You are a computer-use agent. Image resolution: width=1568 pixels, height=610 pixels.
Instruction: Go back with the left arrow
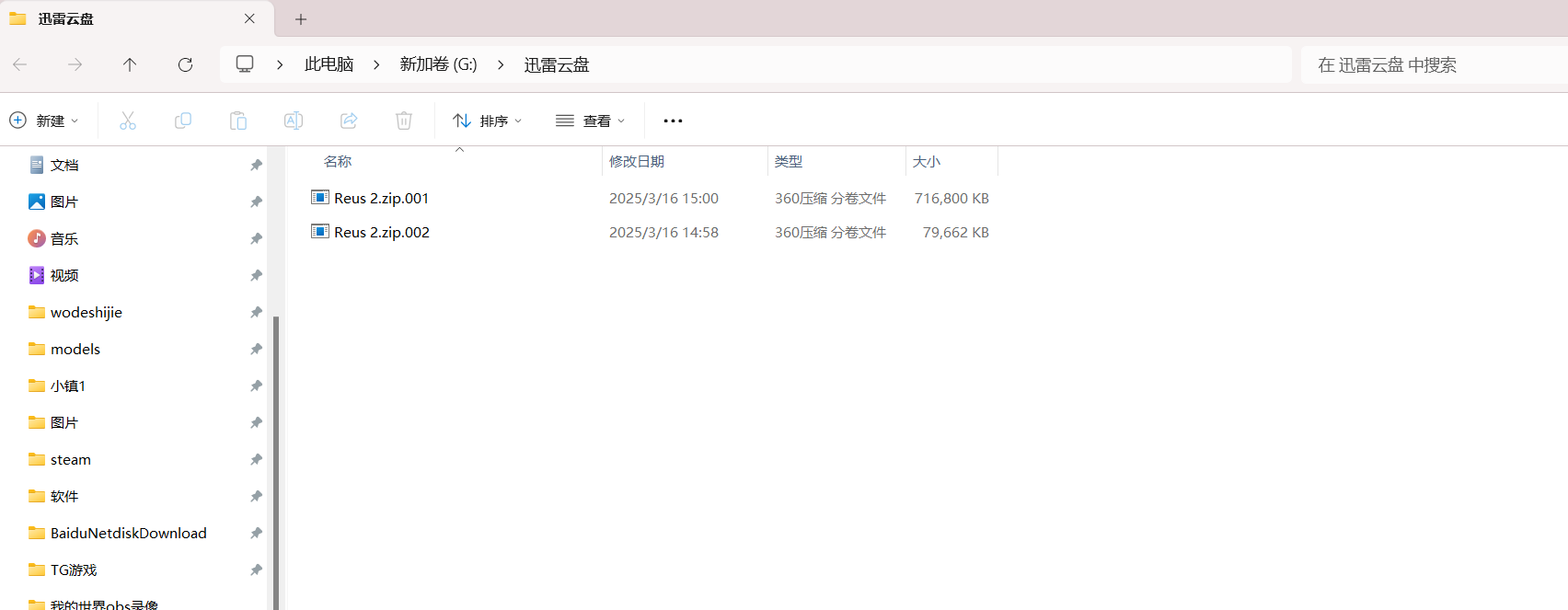(x=20, y=64)
